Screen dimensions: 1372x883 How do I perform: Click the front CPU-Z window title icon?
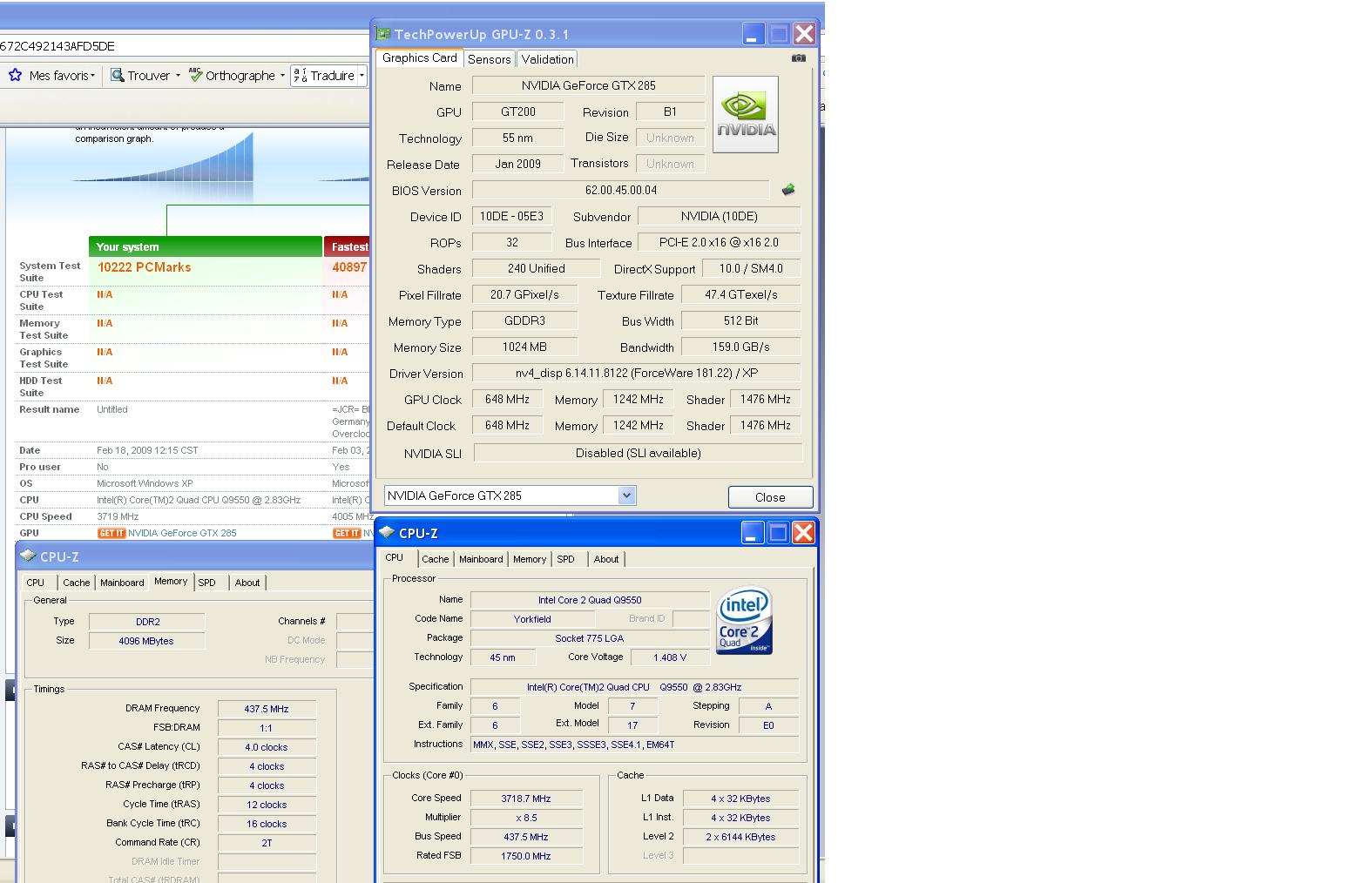pos(387,532)
